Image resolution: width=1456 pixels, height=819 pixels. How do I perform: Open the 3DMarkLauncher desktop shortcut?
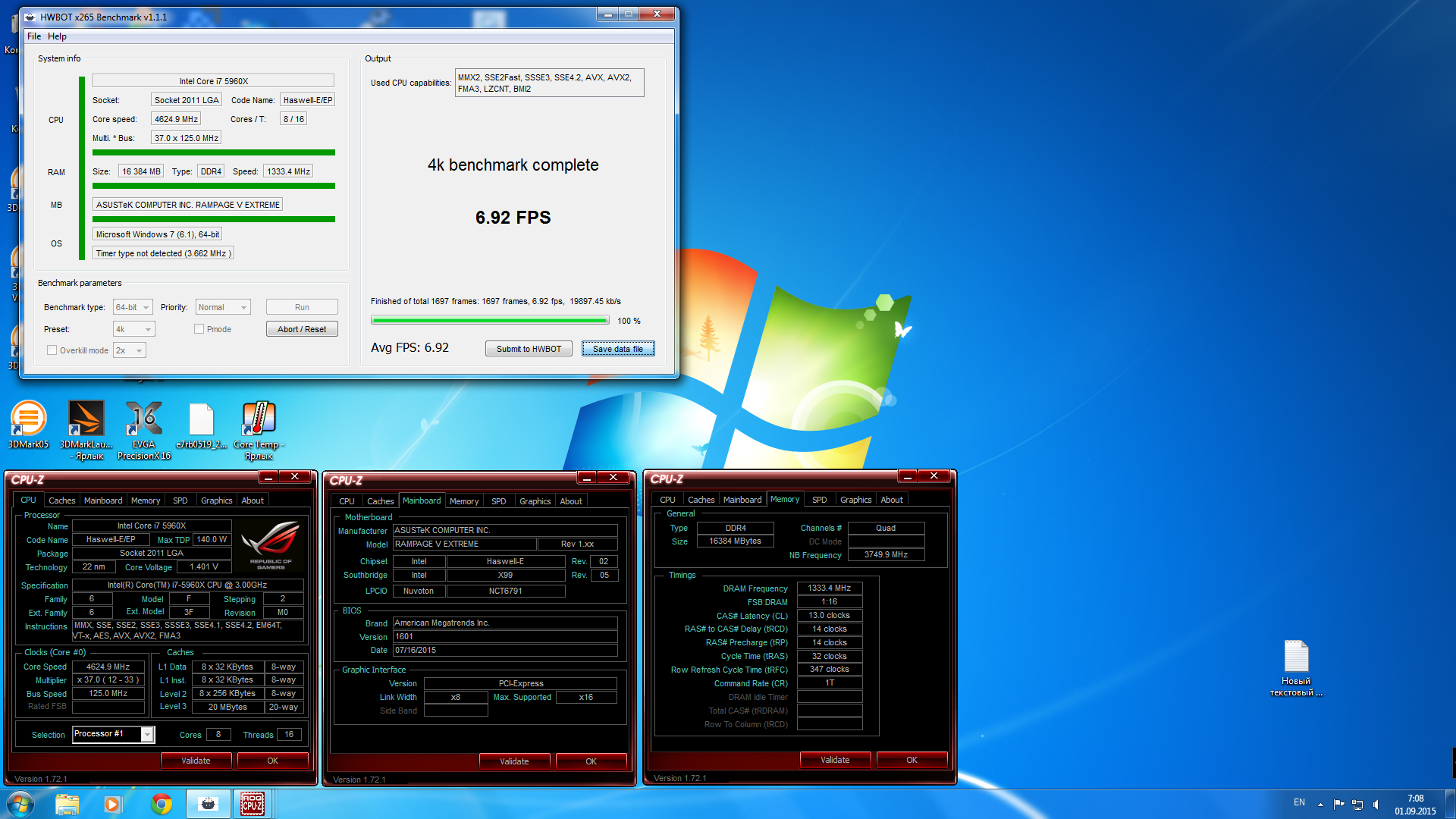86,429
